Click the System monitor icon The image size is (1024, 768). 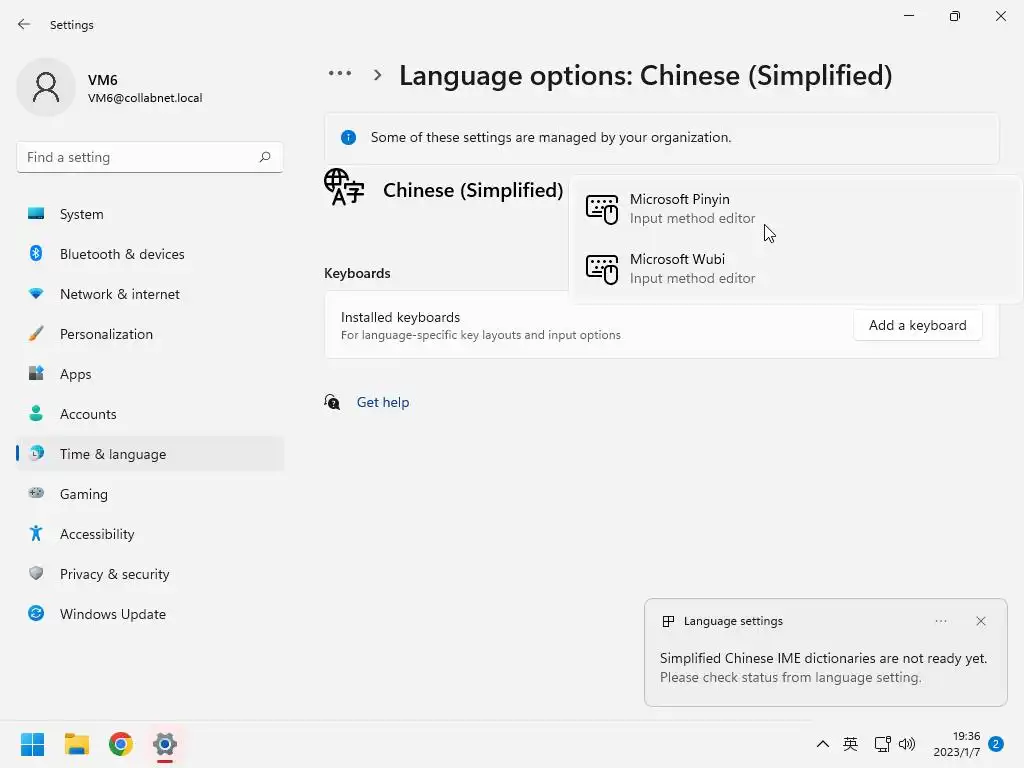pos(36,214)
